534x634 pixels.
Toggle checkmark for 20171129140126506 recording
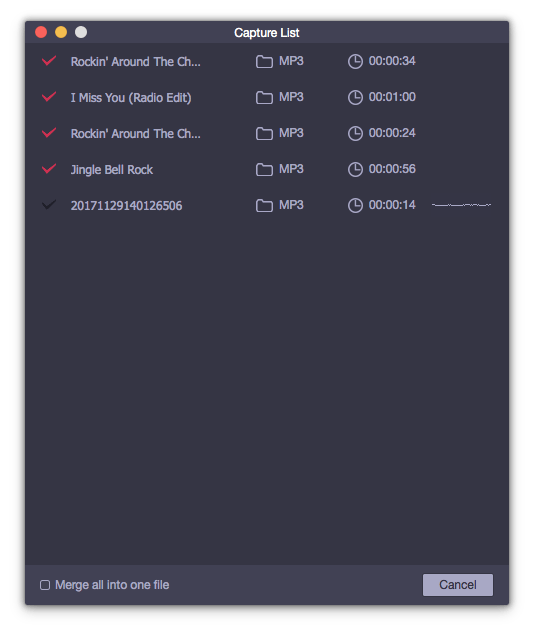[49, 205]
